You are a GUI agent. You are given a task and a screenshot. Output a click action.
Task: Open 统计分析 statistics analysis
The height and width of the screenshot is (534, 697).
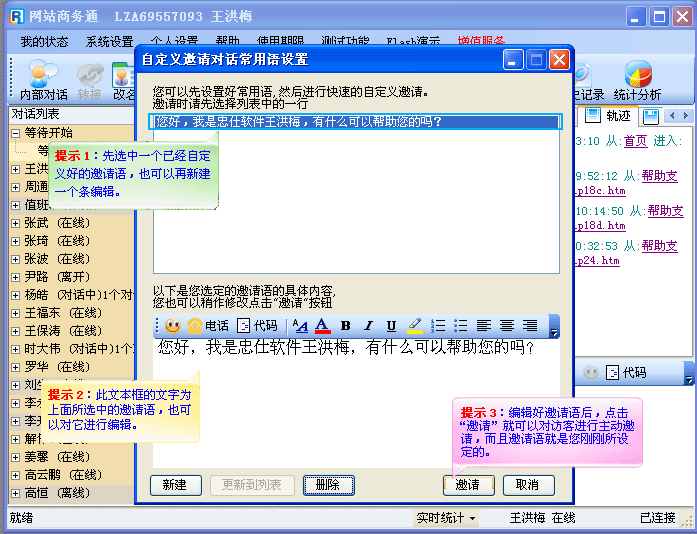click(x=637, y=82)
